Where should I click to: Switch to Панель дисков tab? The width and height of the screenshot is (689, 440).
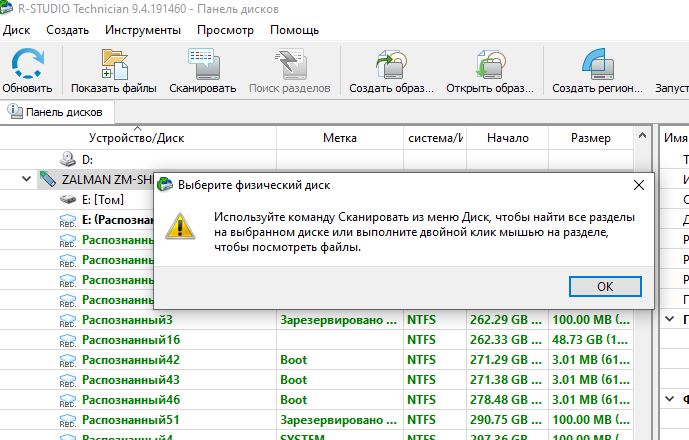pyautogui.click(x=57, y=112)
